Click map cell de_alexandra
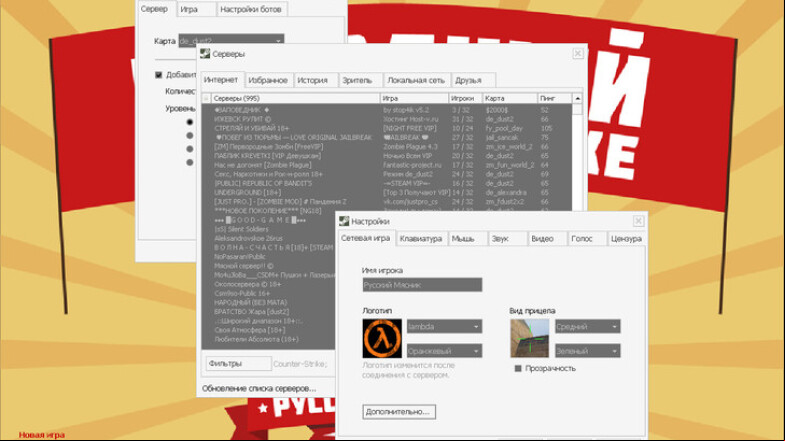 (x=506, y=192)
